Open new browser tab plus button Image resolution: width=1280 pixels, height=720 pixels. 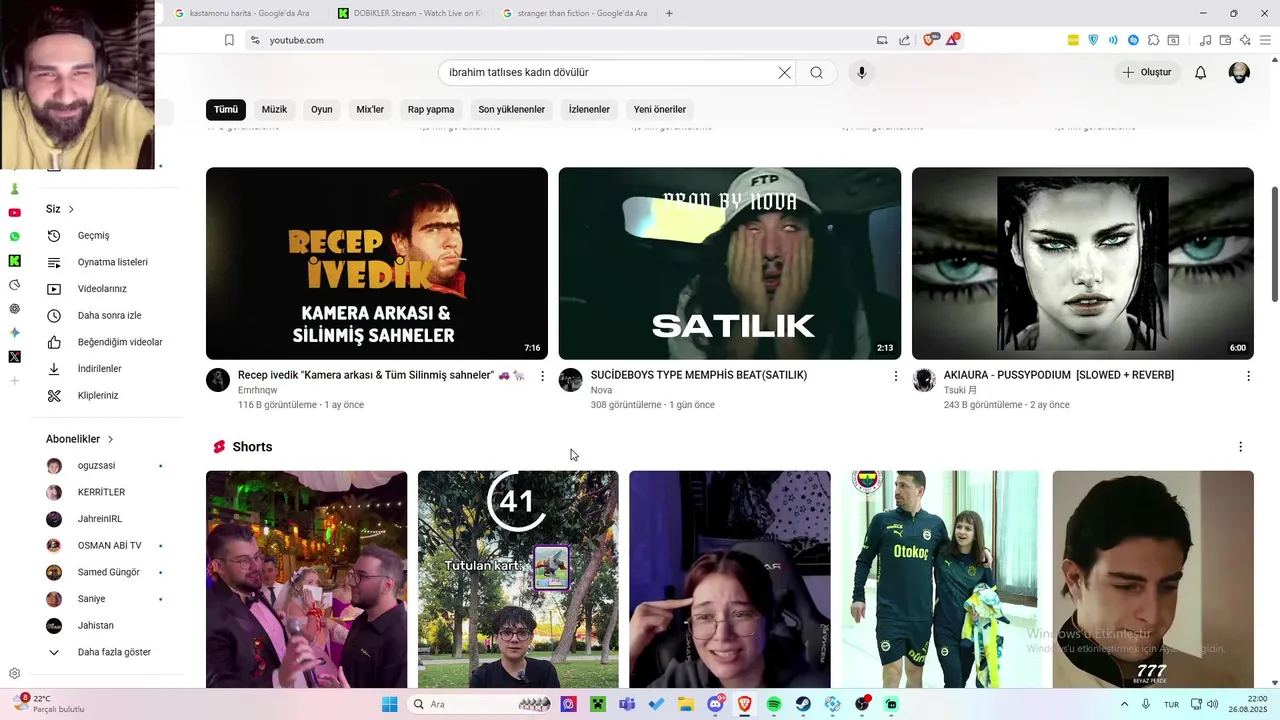[669, 13]
